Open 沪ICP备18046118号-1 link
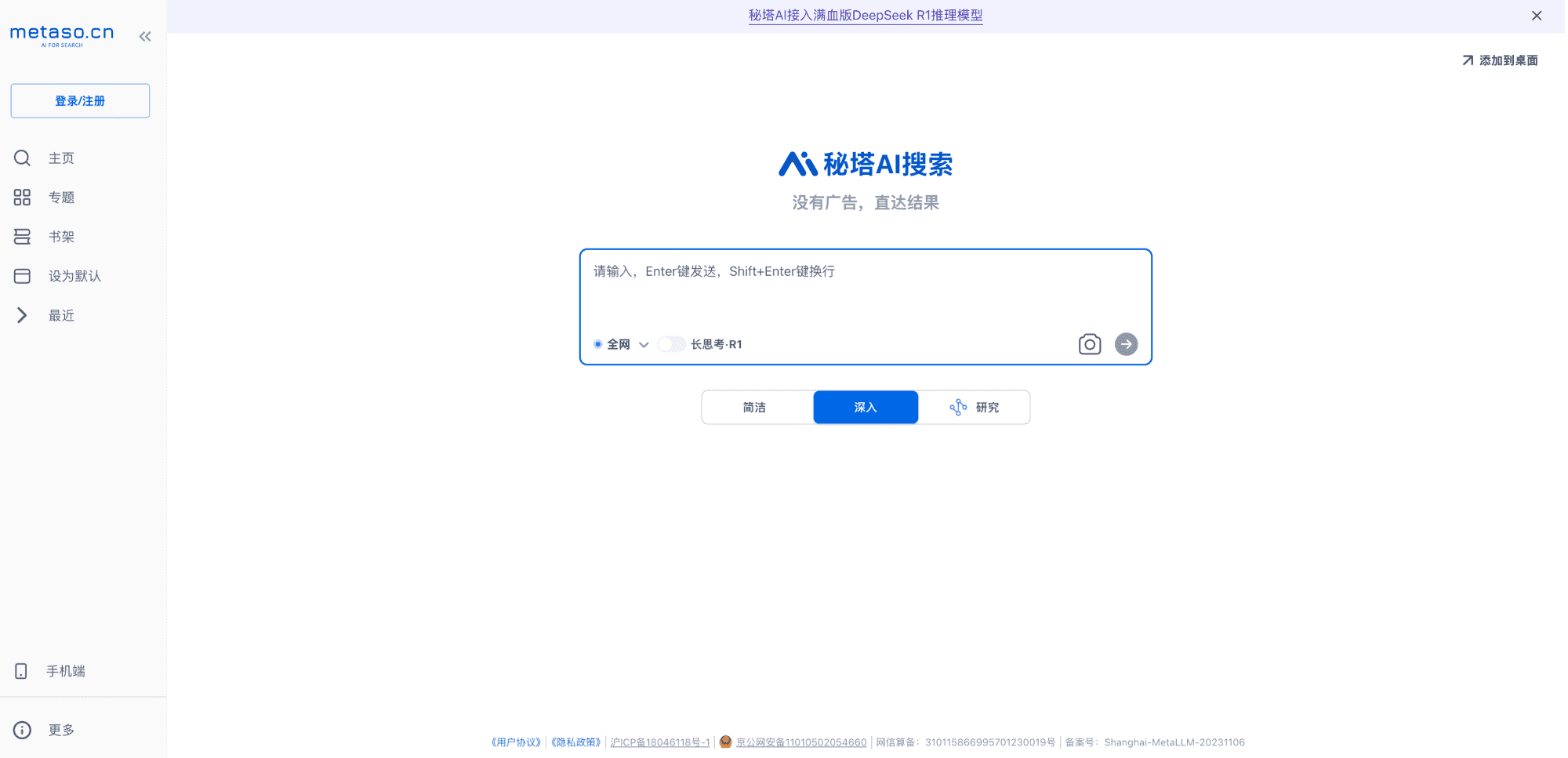Image resolution: width=1568 pixels, height=758 pixels. [660, 742]
